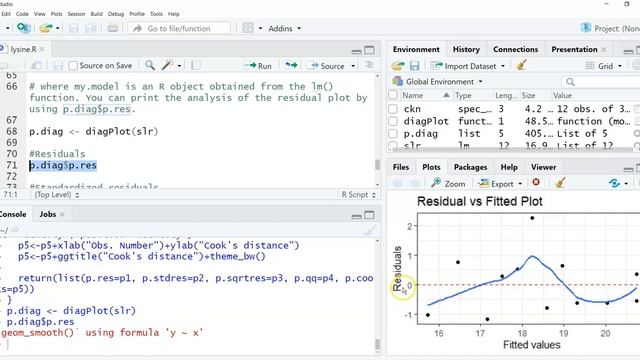This screenshot has width=640, height=360.
Task: Click the Workspace Panes grid icon
Action: [x=248, y=28]
